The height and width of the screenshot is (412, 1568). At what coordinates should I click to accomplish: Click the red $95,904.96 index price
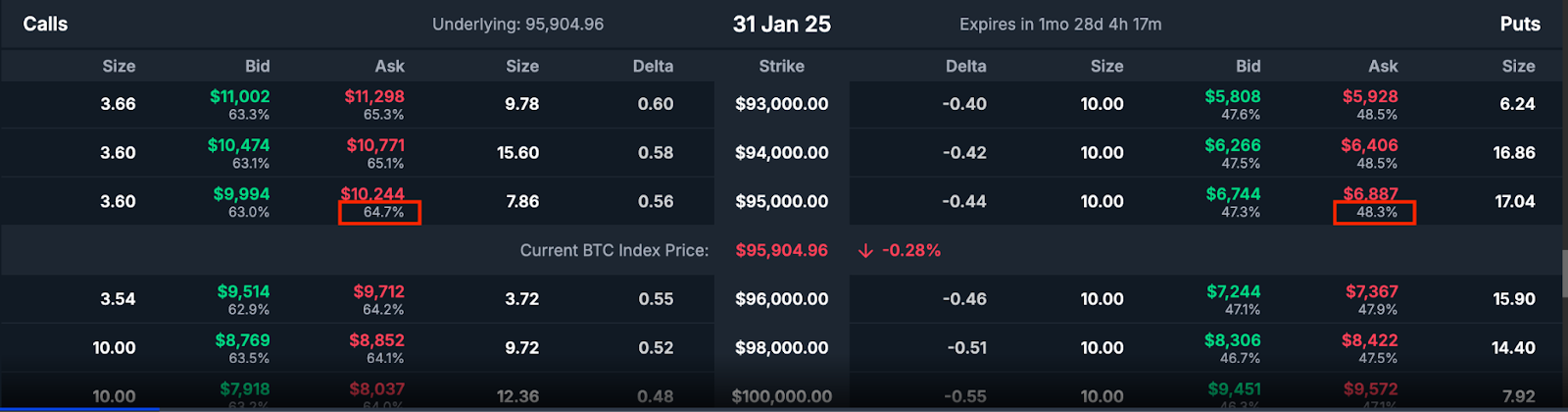pos(781,251)
